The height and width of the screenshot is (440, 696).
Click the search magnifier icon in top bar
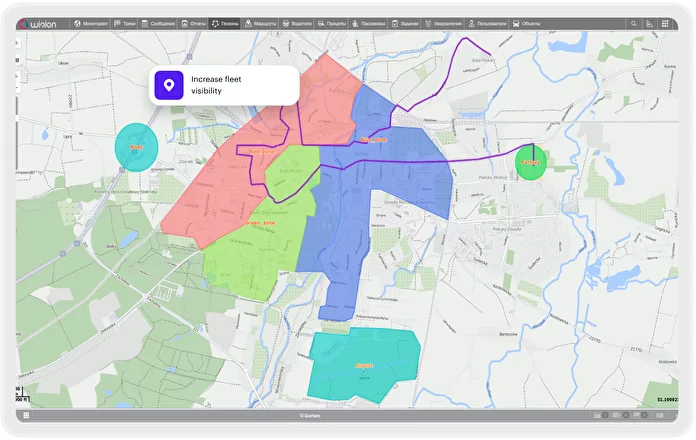tap(633, 23)
